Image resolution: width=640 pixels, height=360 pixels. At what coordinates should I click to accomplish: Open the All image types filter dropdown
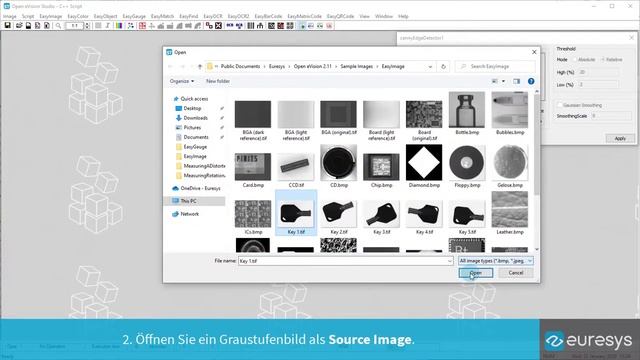(496, 261)
